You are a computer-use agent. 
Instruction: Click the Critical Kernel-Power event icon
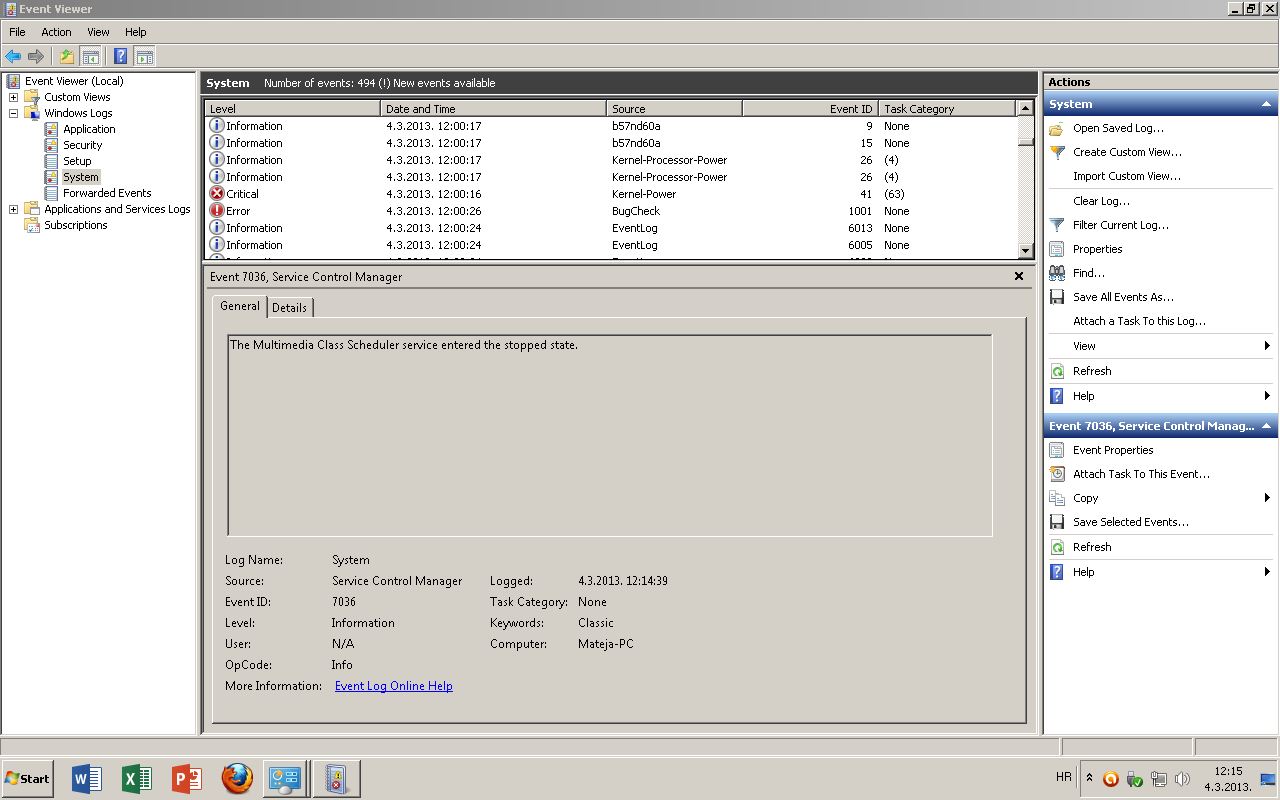(217, 194)
